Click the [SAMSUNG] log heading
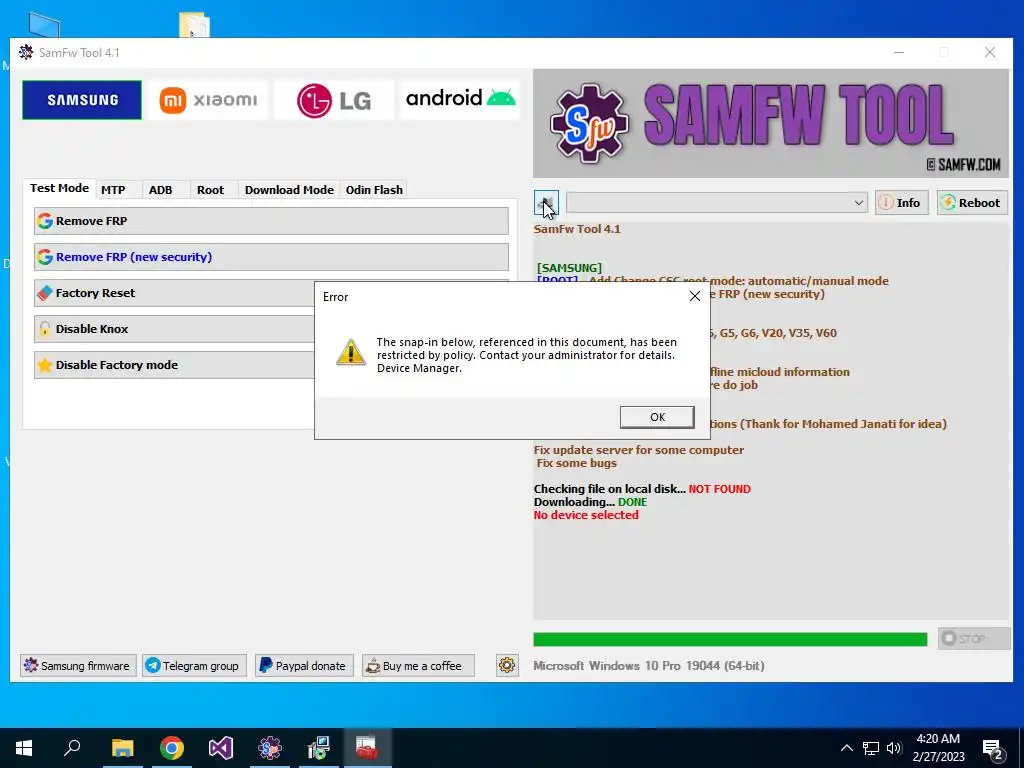The image size is (1024, 768). click(x=569, y=268)
